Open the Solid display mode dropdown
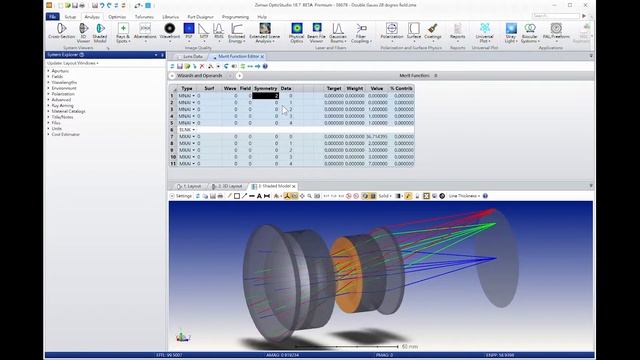 (x=385, y=196)
